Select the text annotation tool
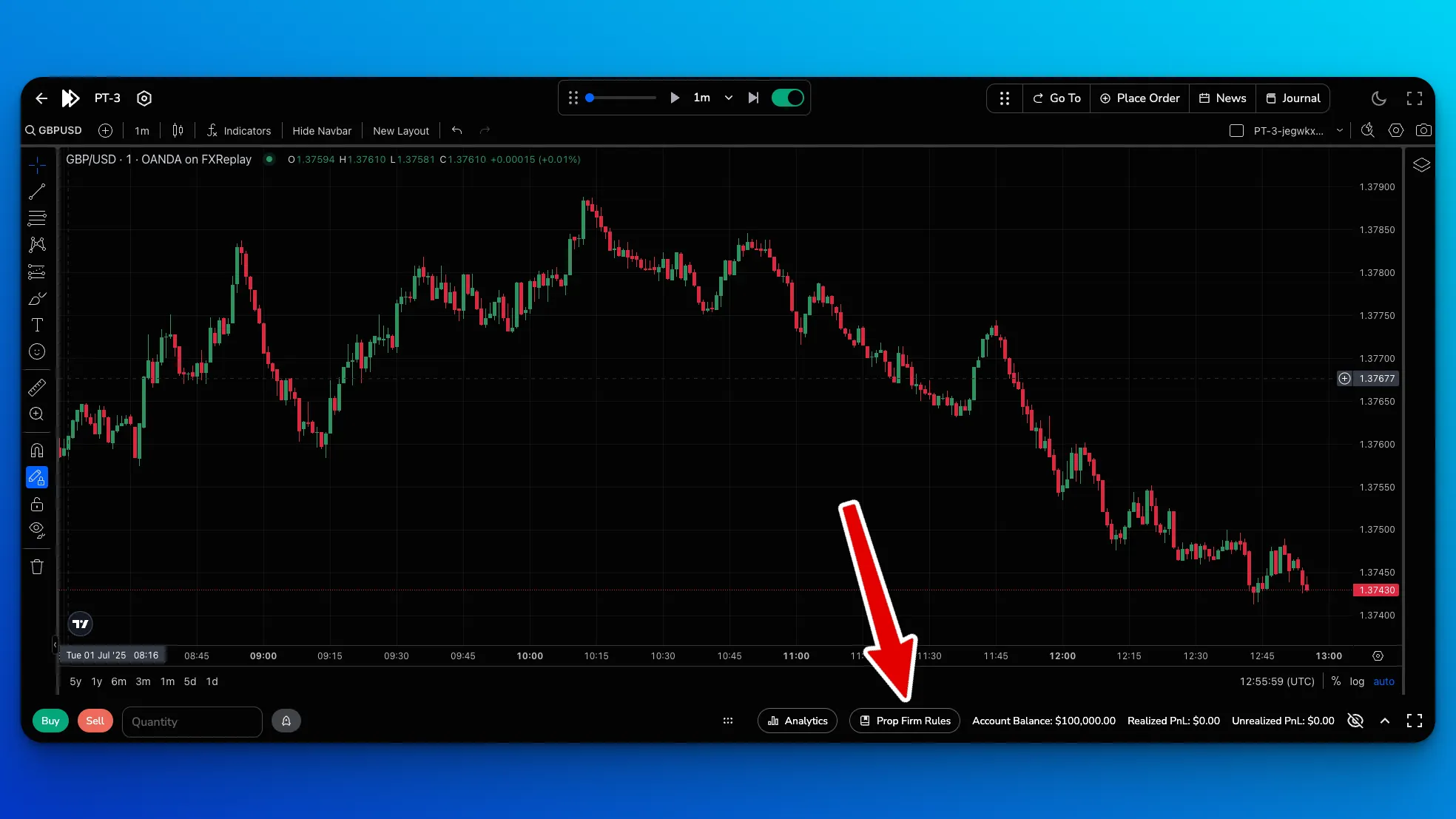This screenshot has width=1456, height=819. [x=37, y=325]
